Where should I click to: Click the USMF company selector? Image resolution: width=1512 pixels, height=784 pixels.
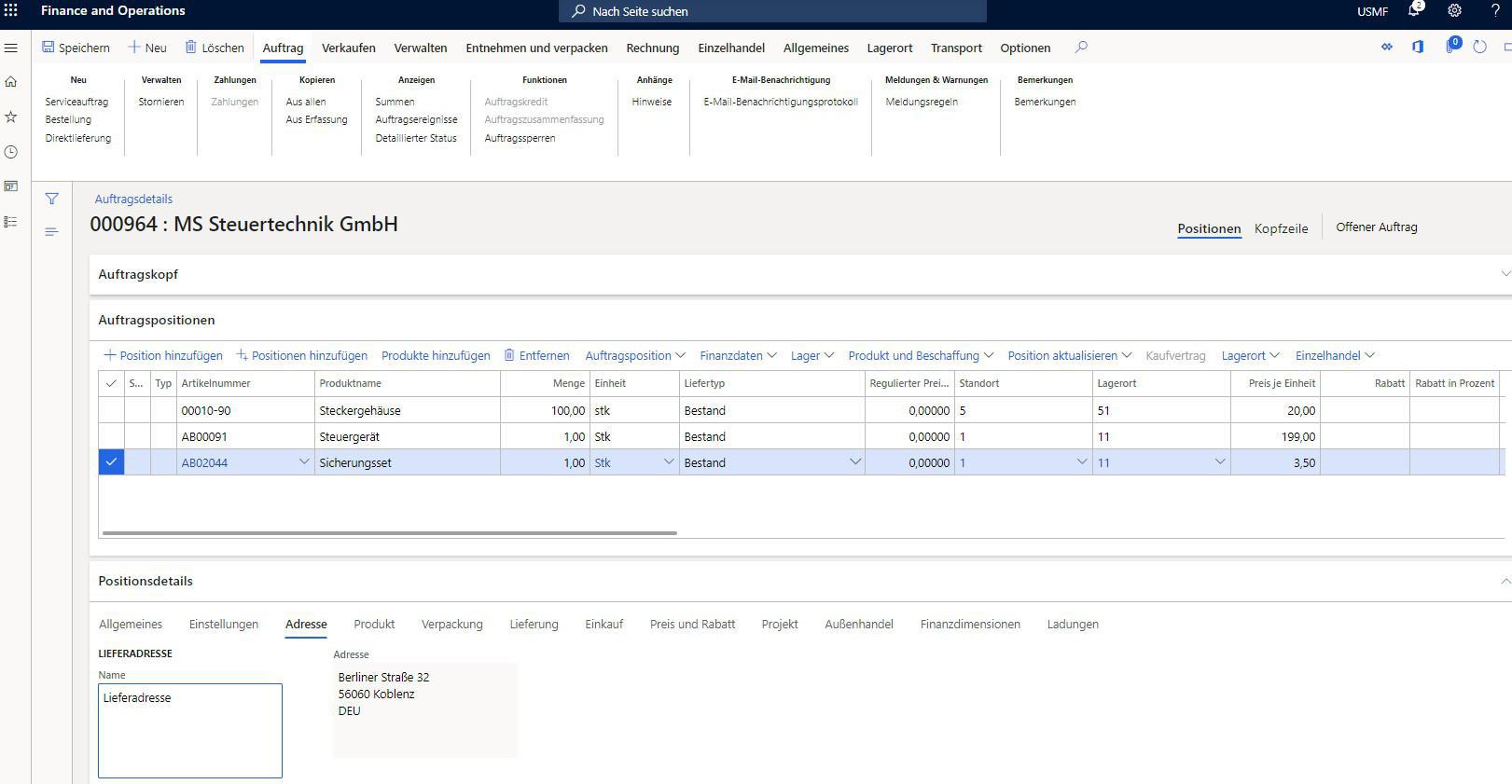coord(1373,11)
